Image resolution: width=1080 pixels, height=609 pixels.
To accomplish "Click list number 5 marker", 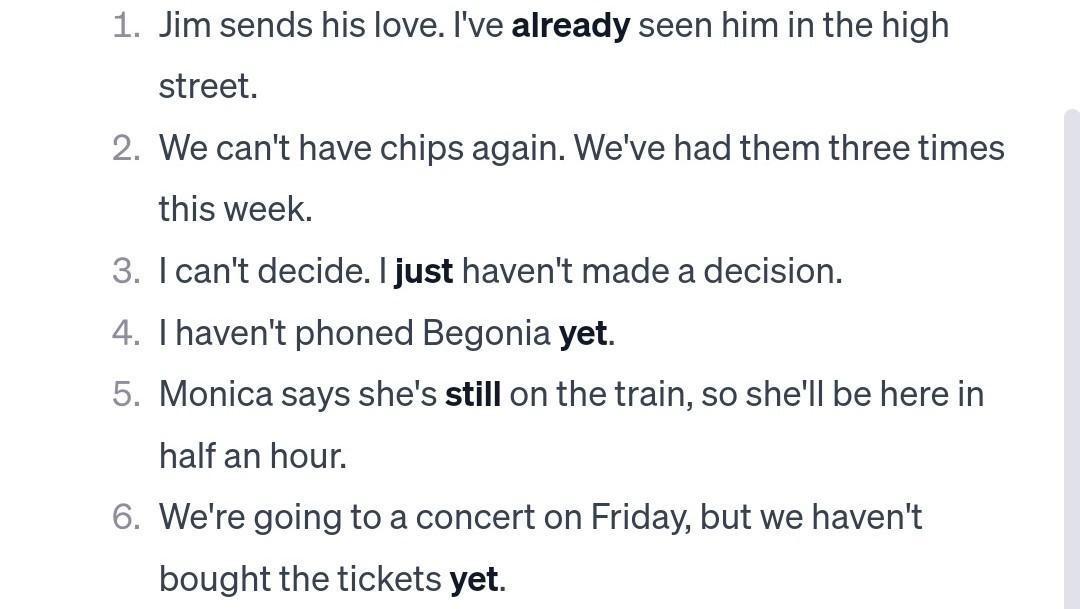I will 126,394.
